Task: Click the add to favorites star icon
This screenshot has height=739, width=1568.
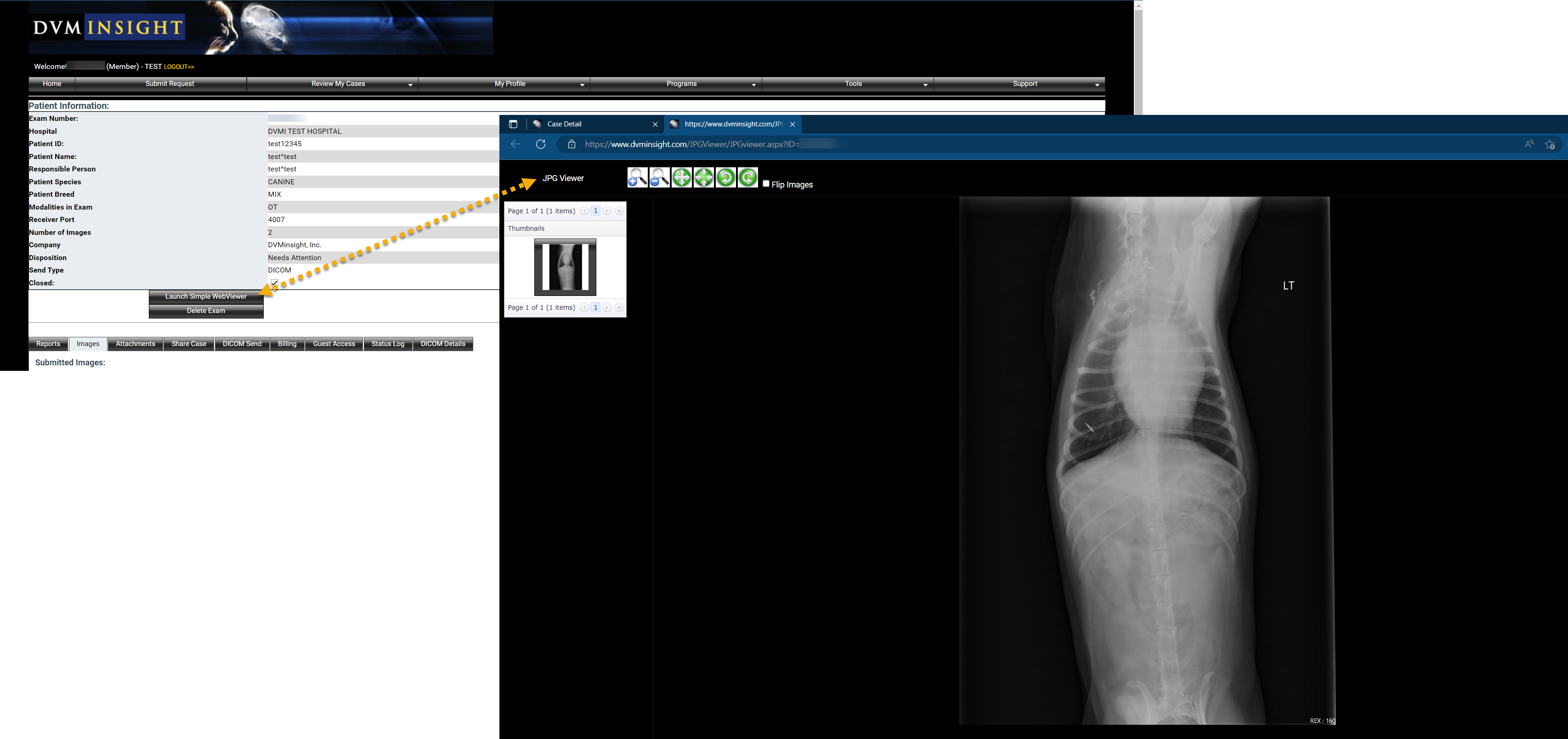Action: point(1550,144)
